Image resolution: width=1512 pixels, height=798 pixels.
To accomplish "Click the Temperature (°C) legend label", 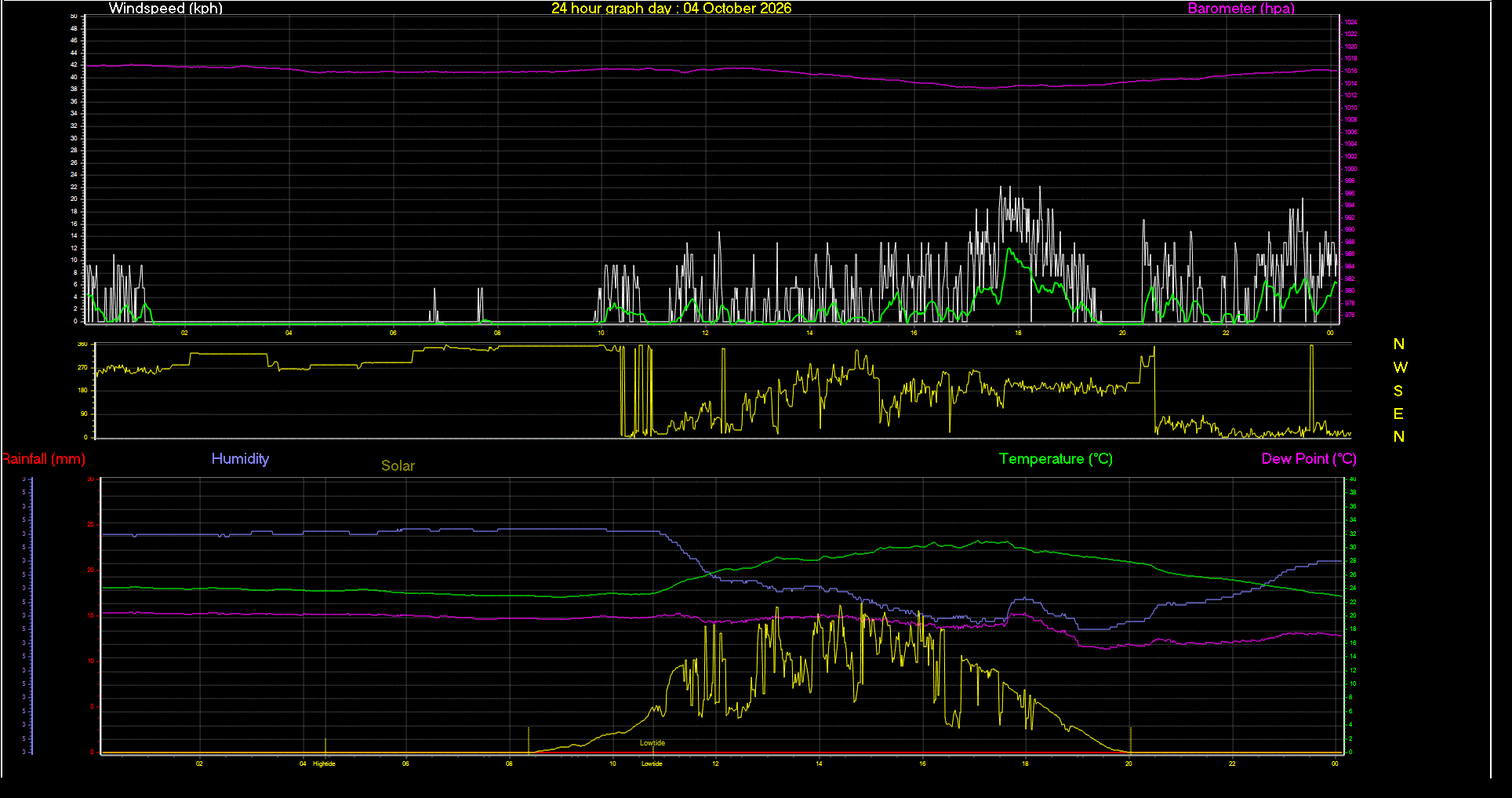I will (1056, 459).
